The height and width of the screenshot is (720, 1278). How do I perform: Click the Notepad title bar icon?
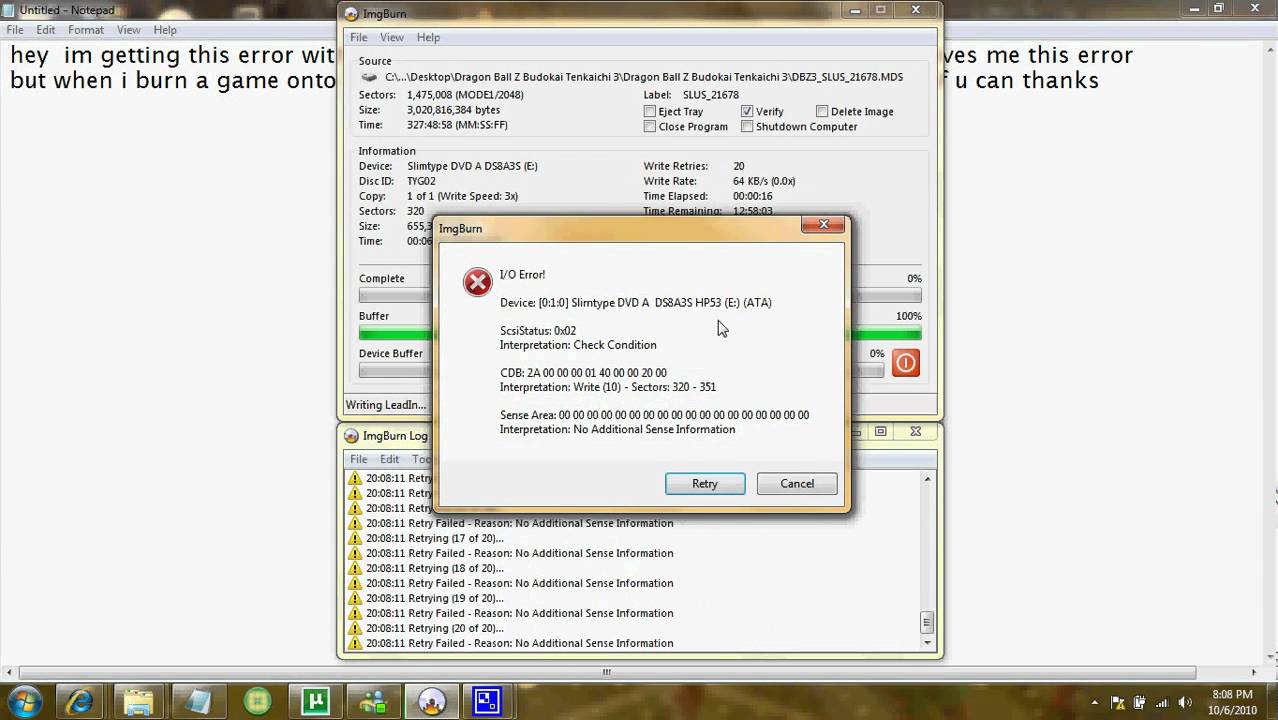pos(10,10)
